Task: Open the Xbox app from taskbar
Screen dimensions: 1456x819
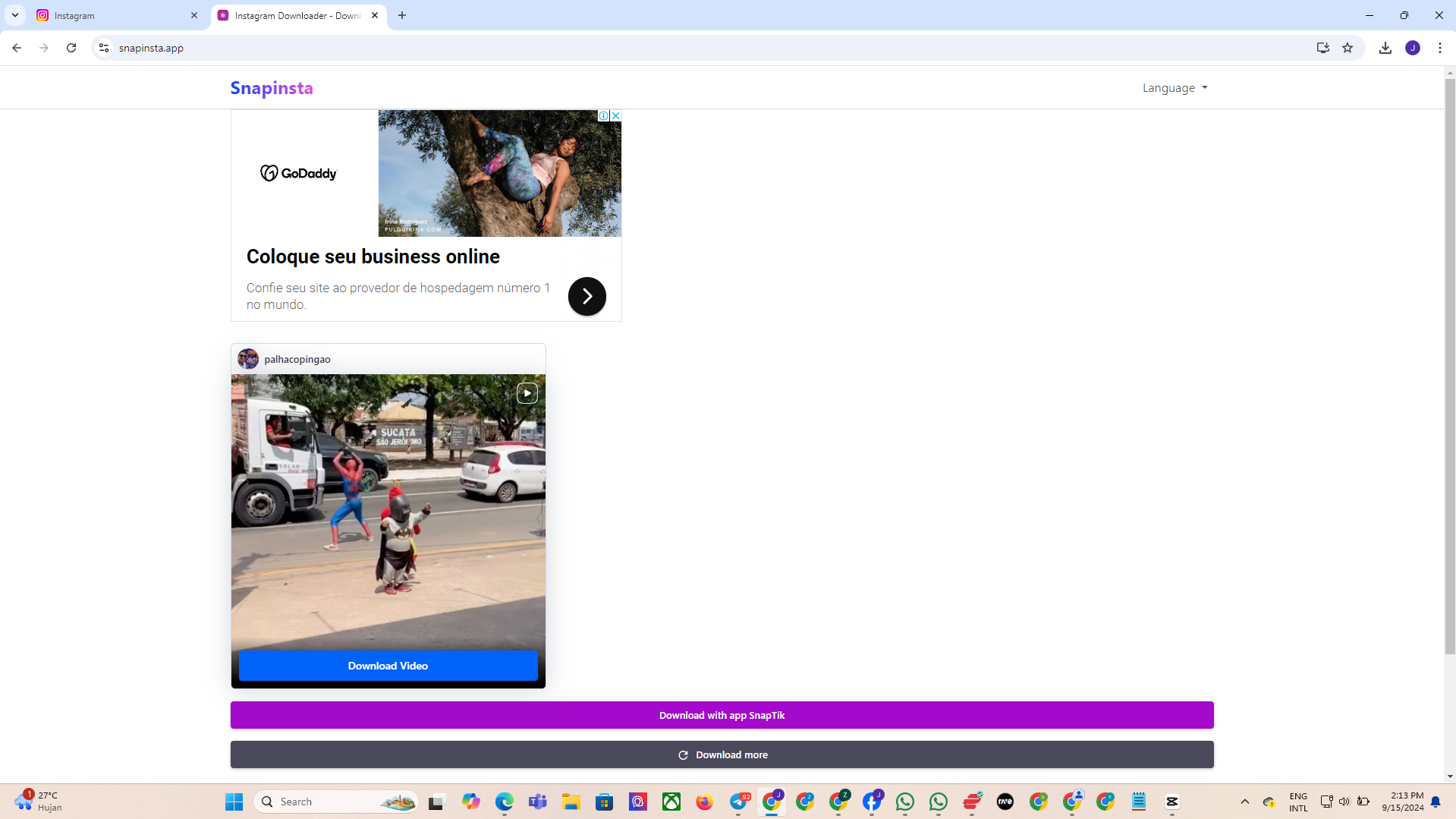Action: (x=671, y=802)
